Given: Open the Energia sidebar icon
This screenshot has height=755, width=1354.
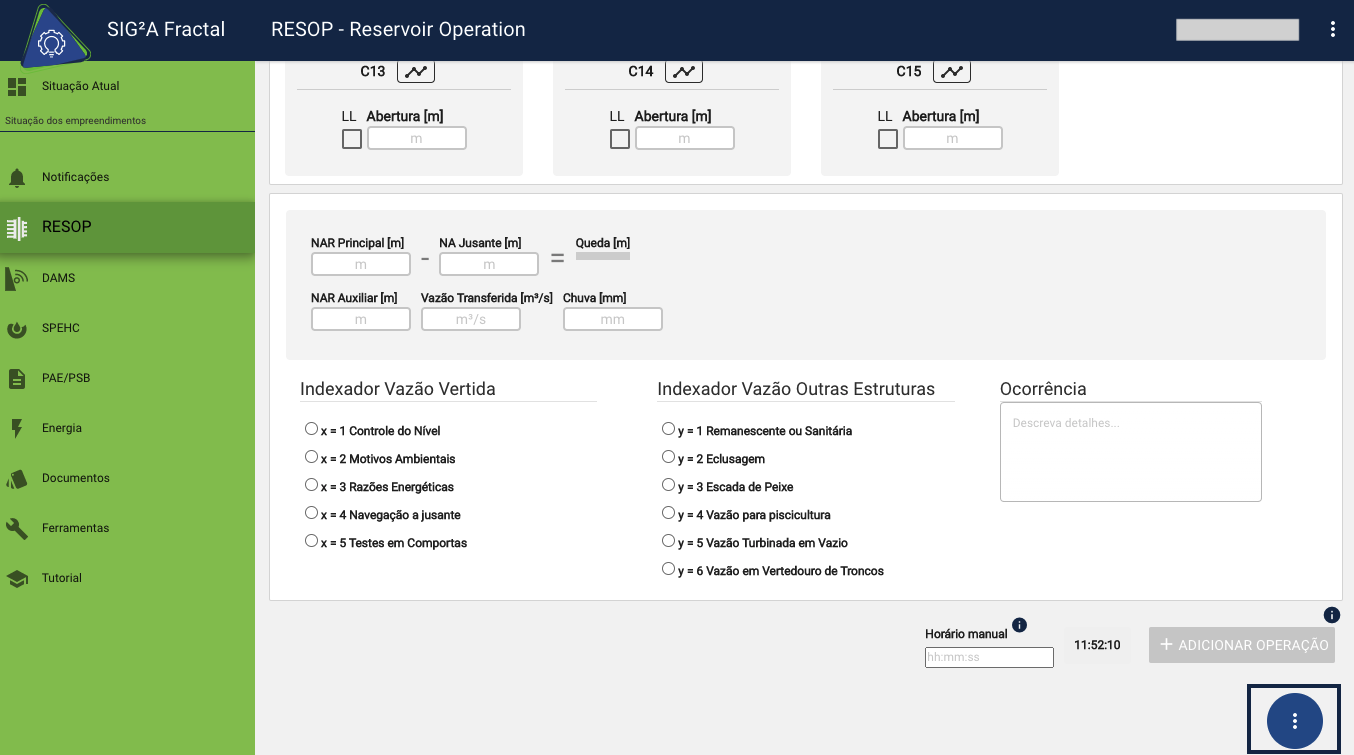Looking at the screenshot, I should tap(16, 427).
